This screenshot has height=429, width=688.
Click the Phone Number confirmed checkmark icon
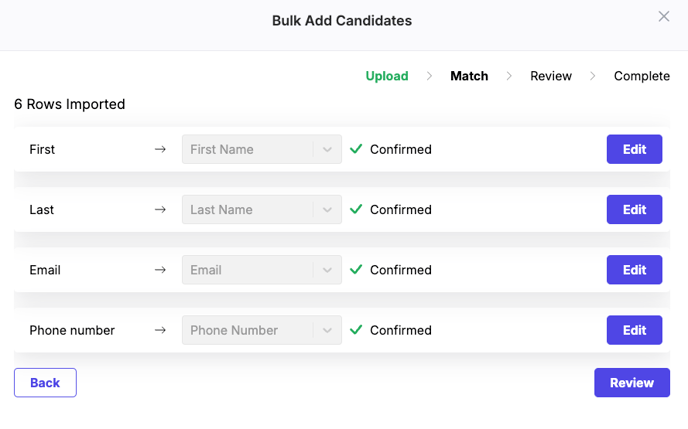coord(356,329)
